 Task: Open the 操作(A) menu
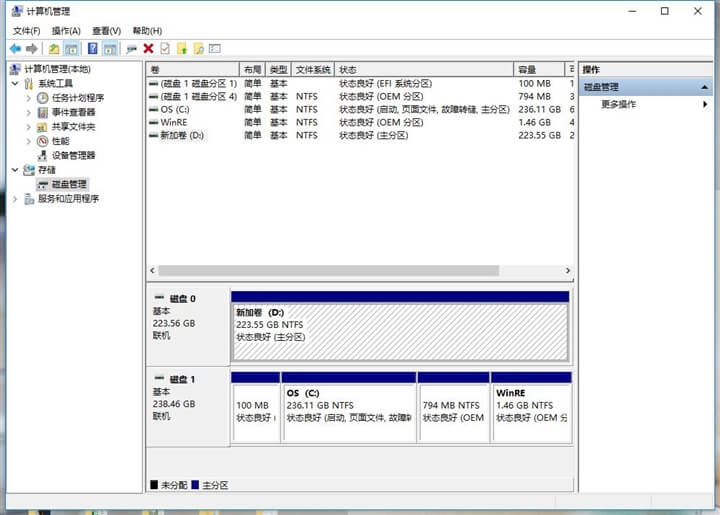coord(66,31)
